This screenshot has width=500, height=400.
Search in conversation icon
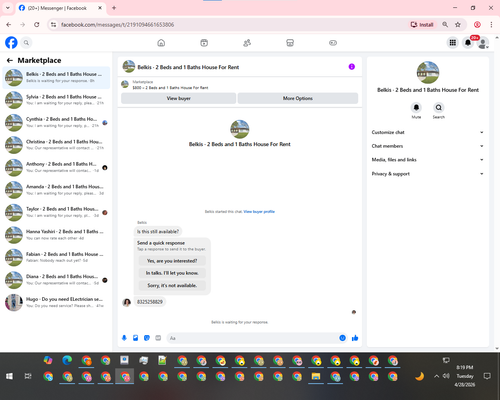pos(439,108)
